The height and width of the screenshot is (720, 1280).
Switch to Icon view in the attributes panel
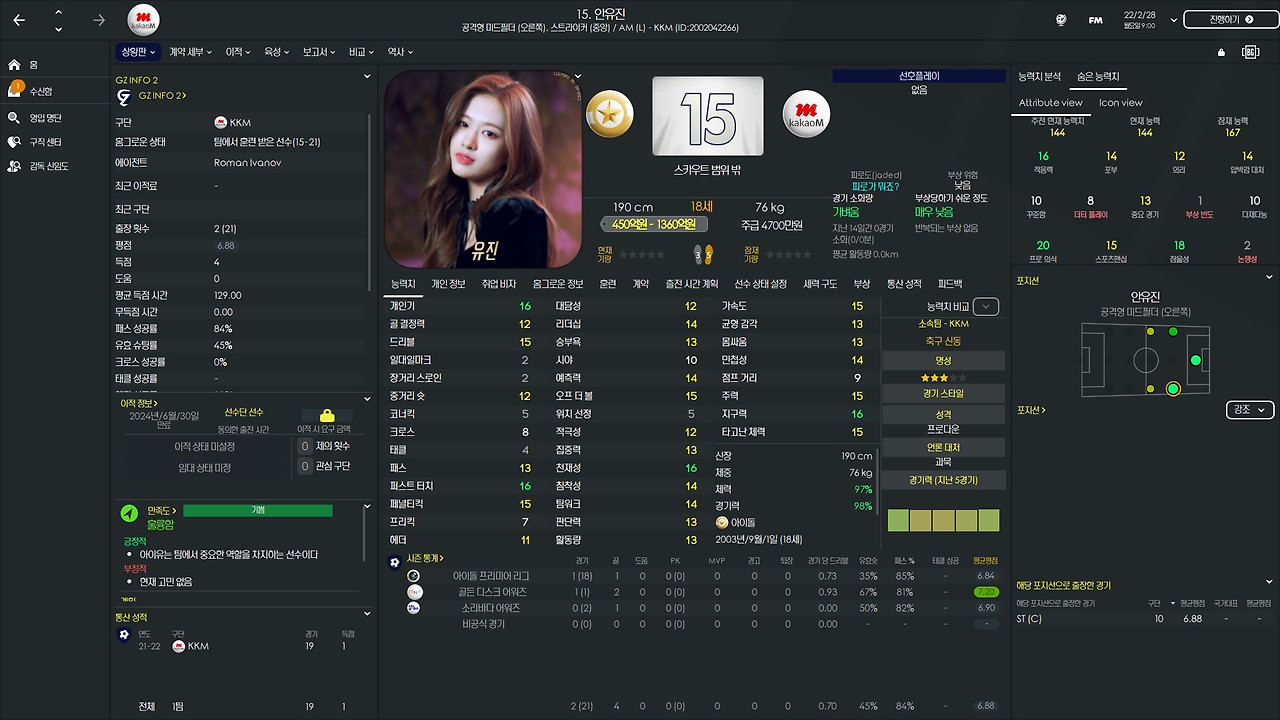tap(1121, 102)
